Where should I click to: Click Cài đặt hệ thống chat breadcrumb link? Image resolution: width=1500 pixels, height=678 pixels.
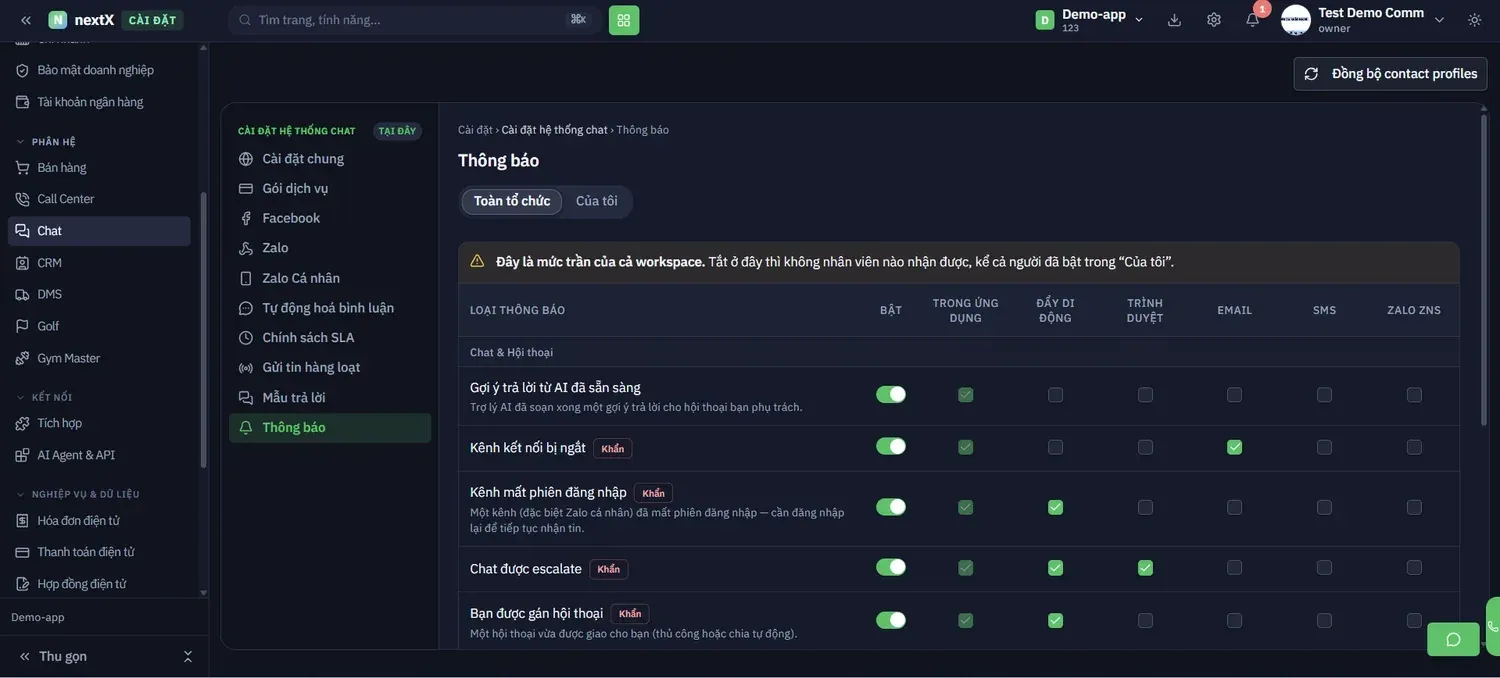(554, 130)
